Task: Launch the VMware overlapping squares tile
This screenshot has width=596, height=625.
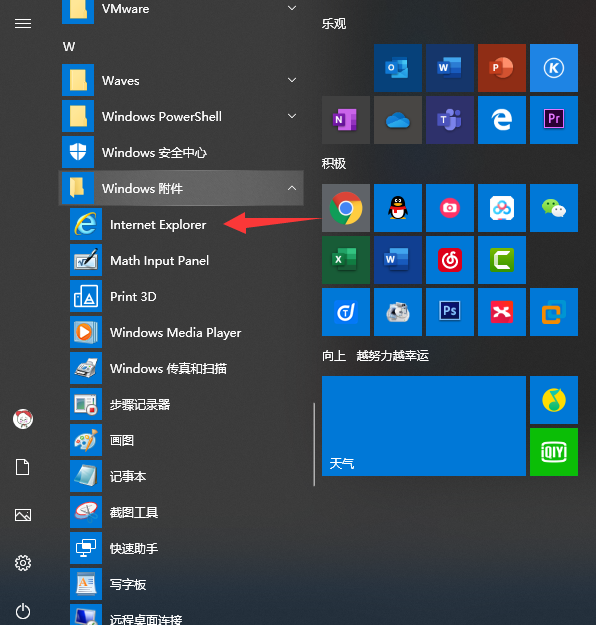Action: 554,312
